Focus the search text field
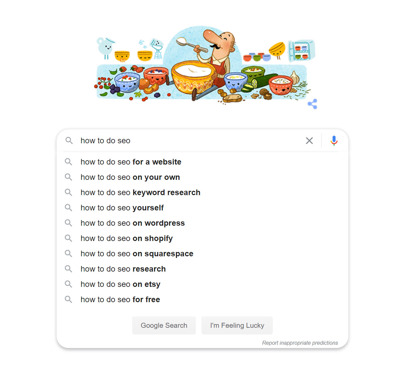 190,141
